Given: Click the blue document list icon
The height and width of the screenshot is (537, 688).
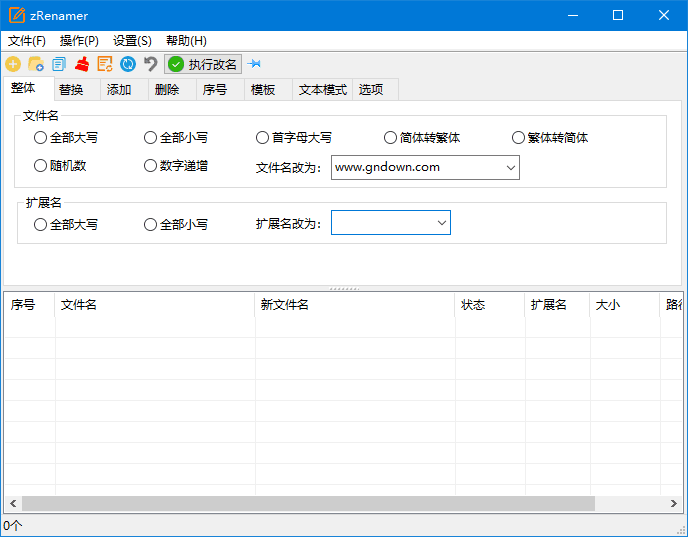Looking at the screenshot, I should pyautogui.click(x=59, y=64).
